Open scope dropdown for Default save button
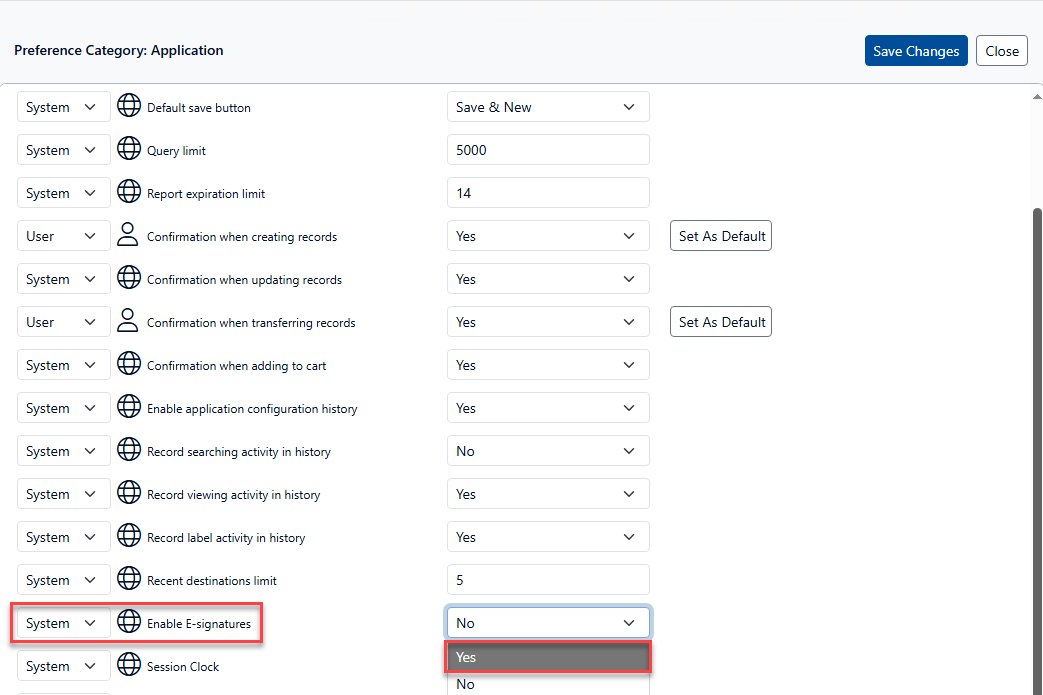This screenshot has width=1043, height=695. pos(64,107)
